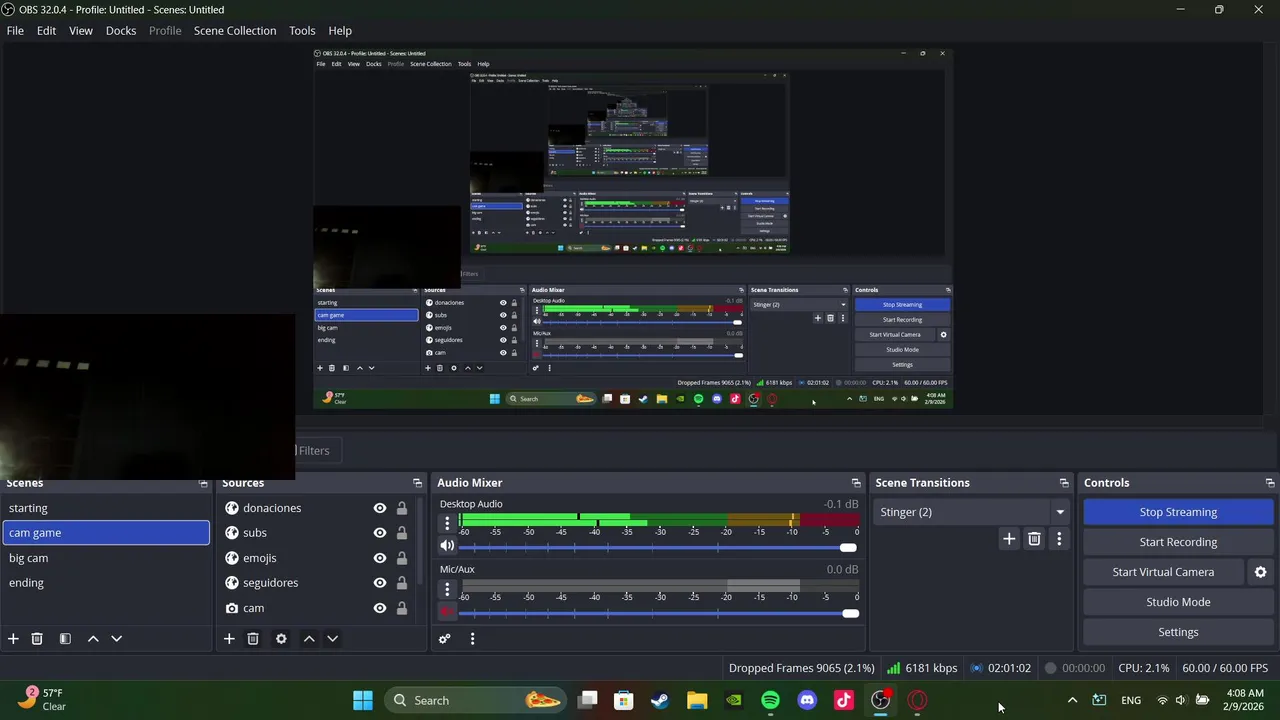Expand the Stinger (2) transition dropdown
The image size is (1280, 720).
[1060, 512]
